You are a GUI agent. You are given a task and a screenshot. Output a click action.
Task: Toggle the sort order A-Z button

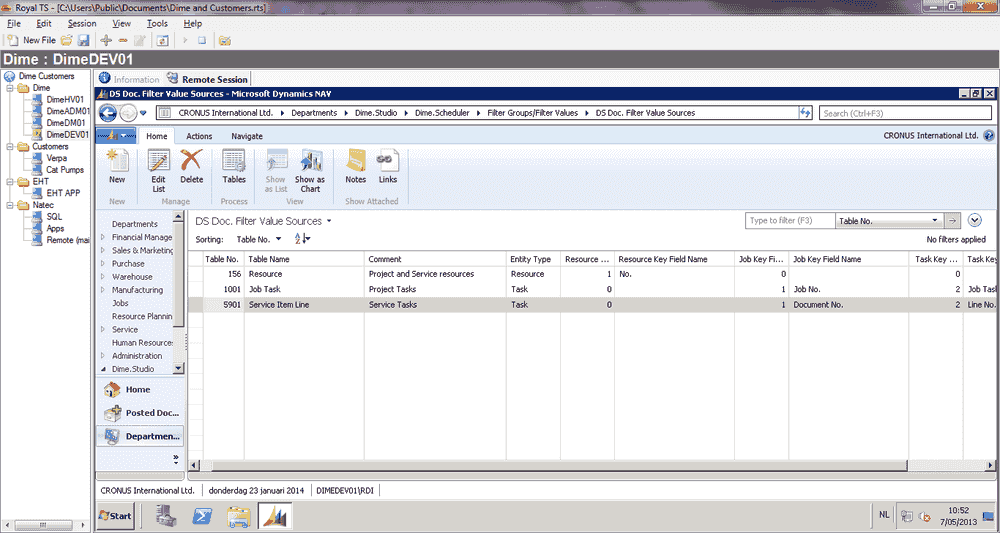(x=302, y=239)
